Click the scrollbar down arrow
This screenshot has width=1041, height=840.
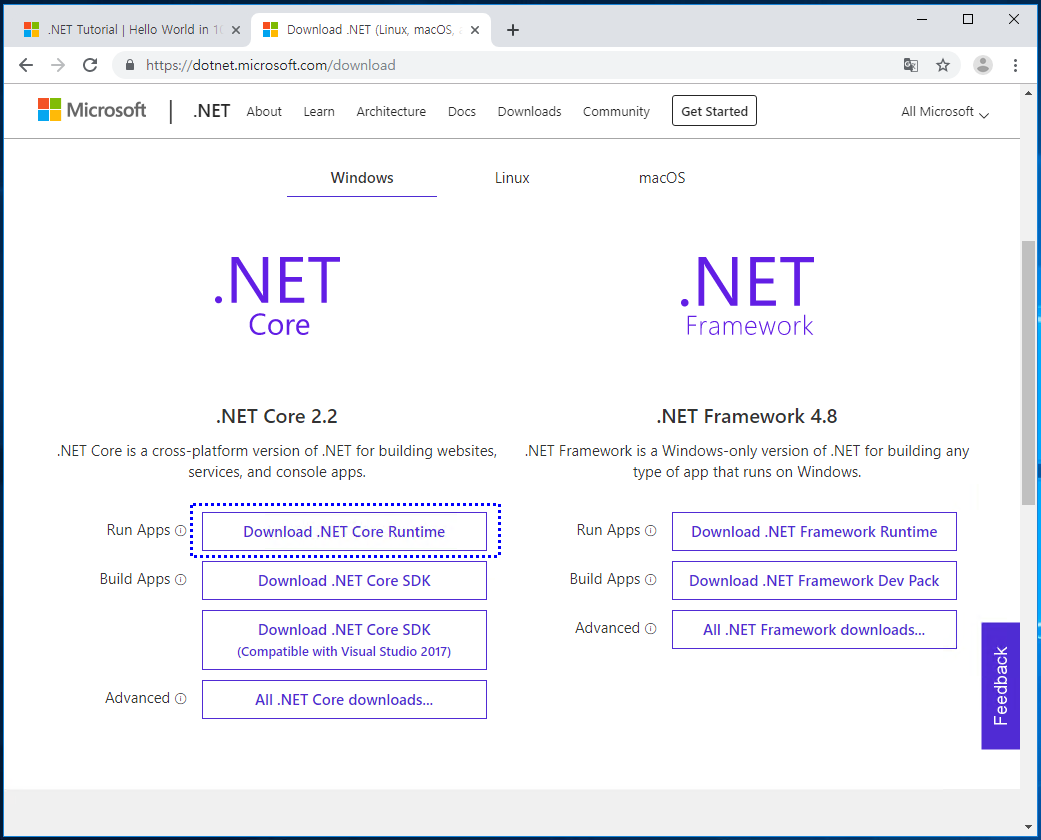tap(1028, 827)
